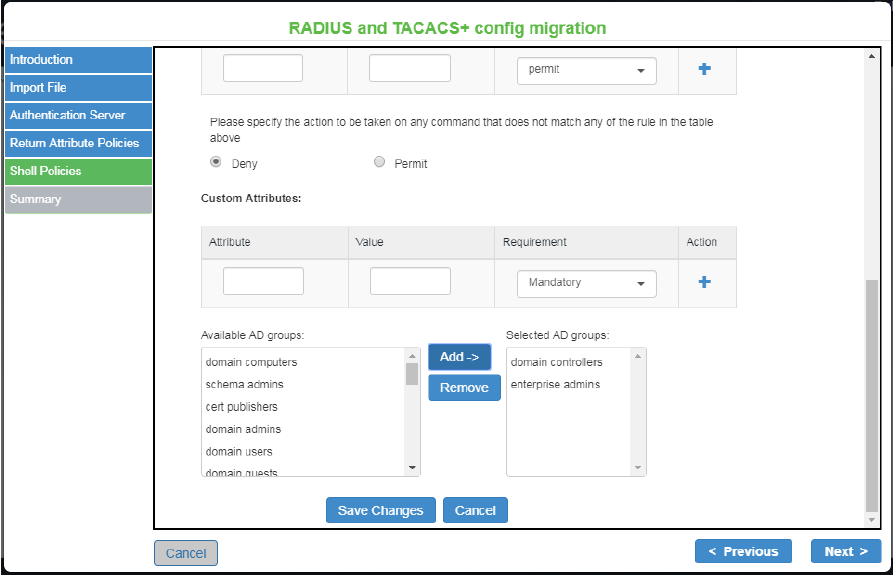This screenshot has width=893, height=575.
Task: Add custom attribute with plus icon
Action: click(x=704, y=282)
